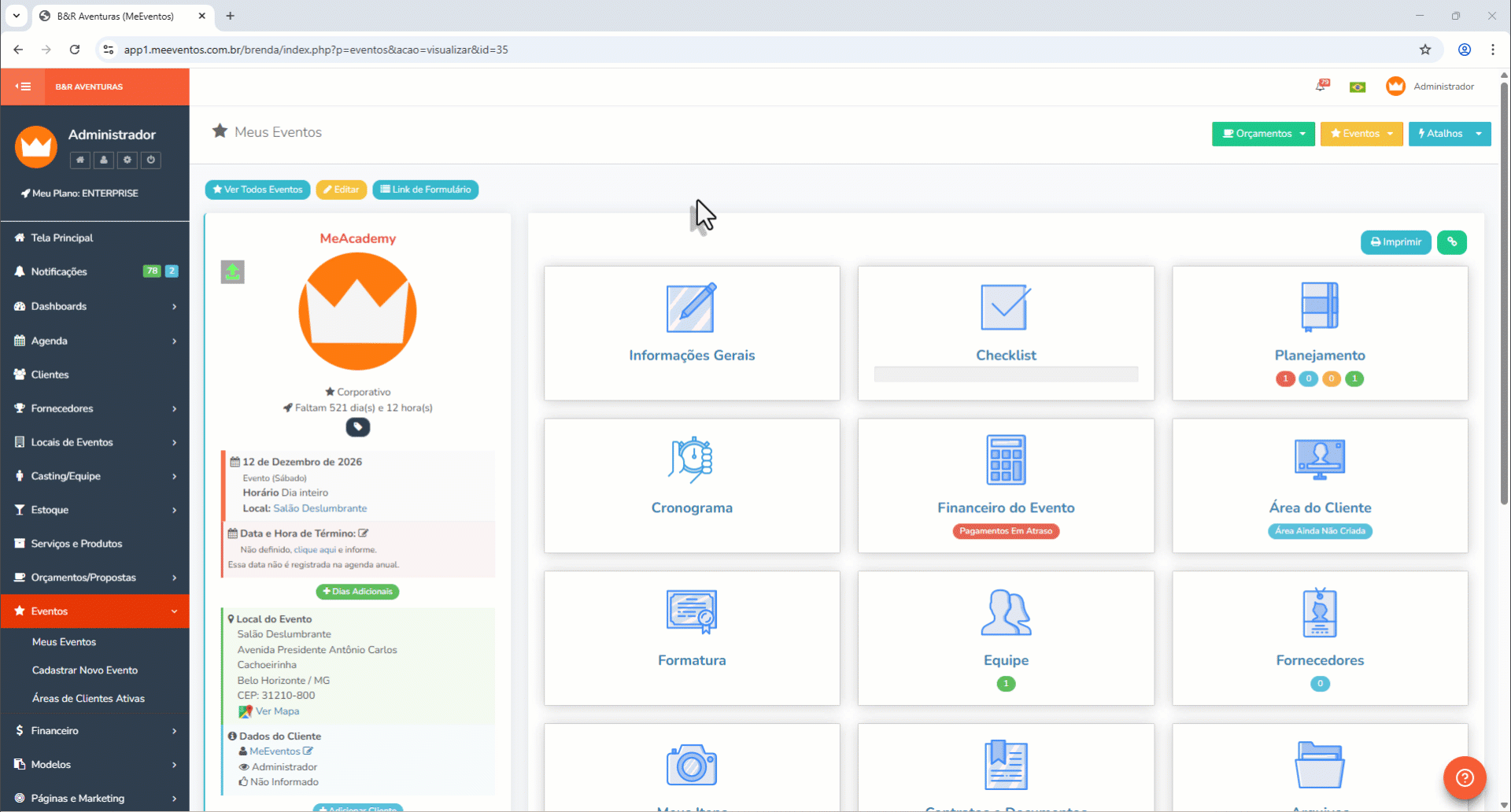Click Ver Todos Eventos button
Image resolution: width=1511 pixels, height=812 pixels.
(x=257, y=190)
